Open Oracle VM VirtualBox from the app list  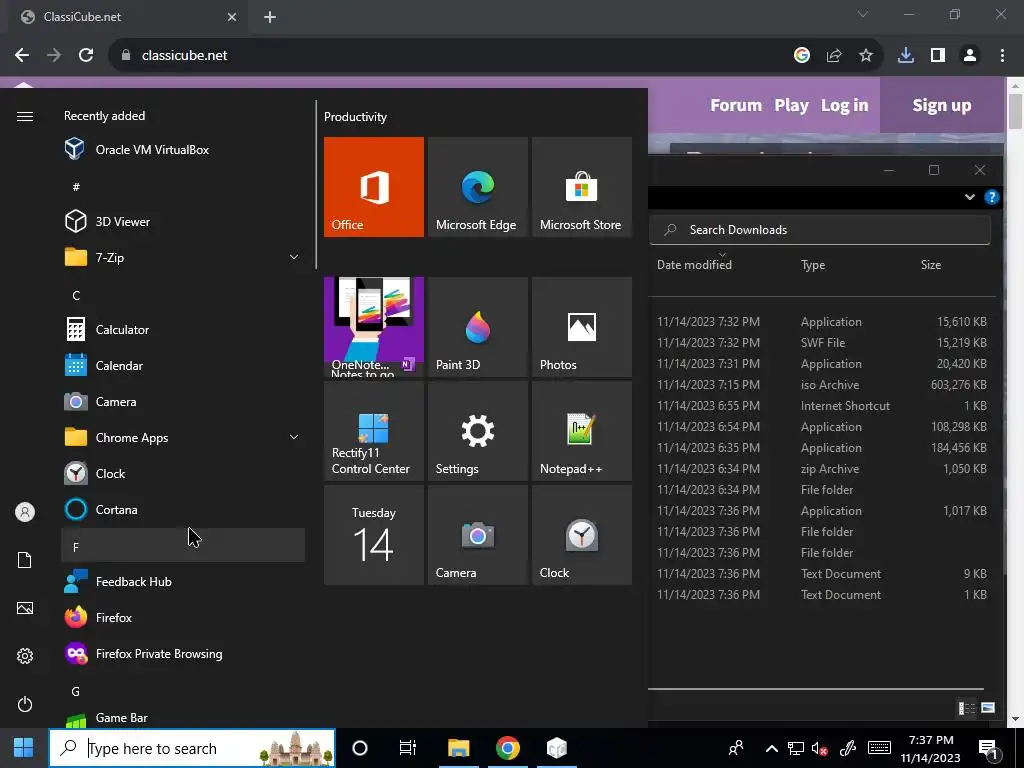tap(183, 150)
